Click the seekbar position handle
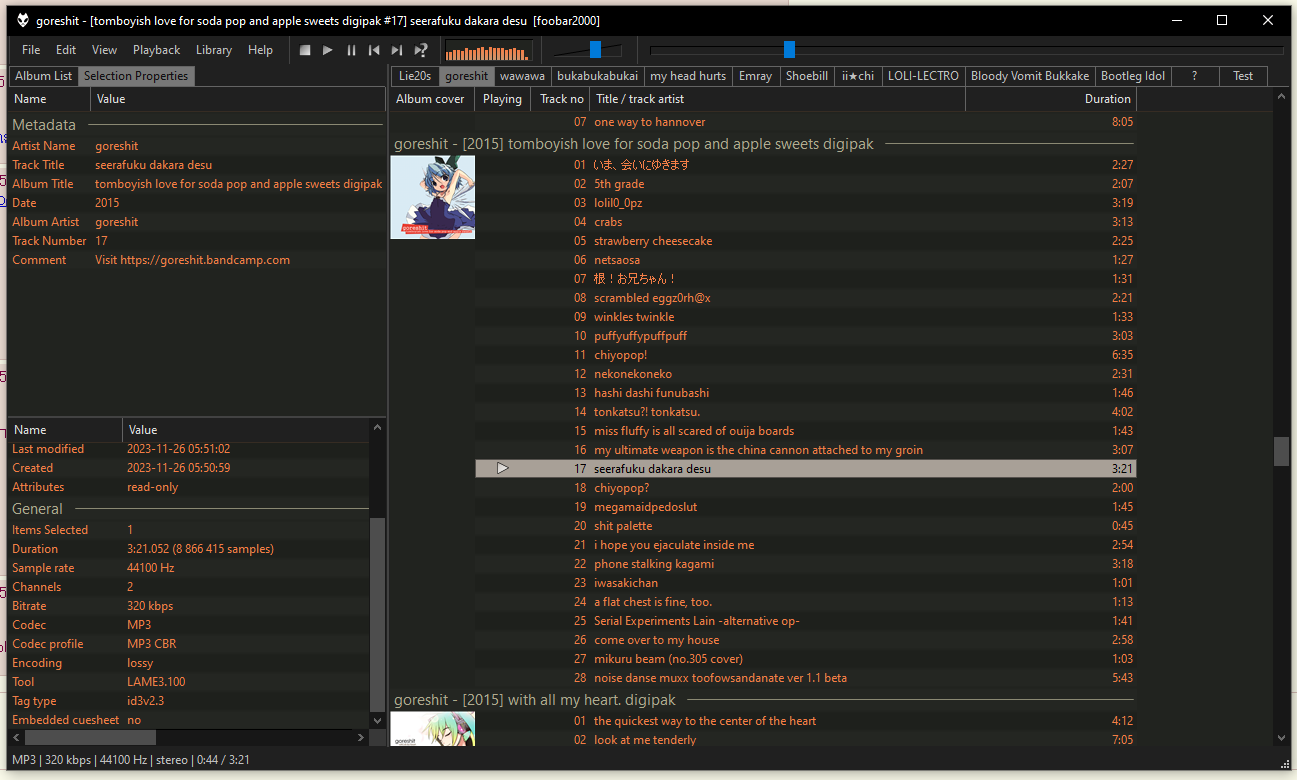1297x780 pixels. click(x=789, y=50)
